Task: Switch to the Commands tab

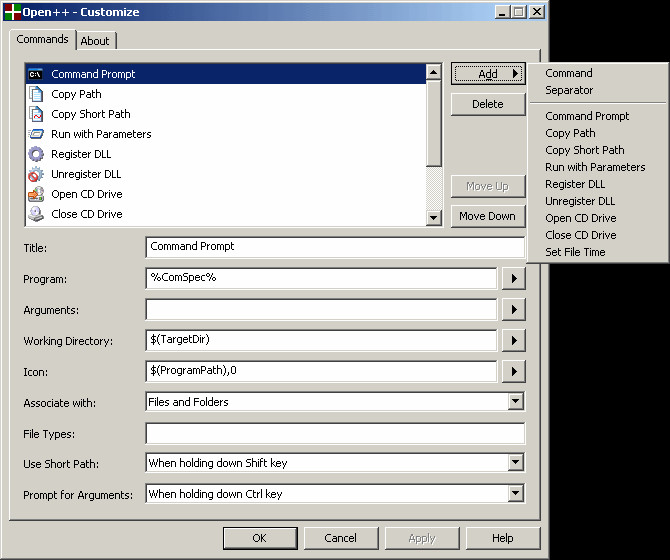Action: (42, 39)
